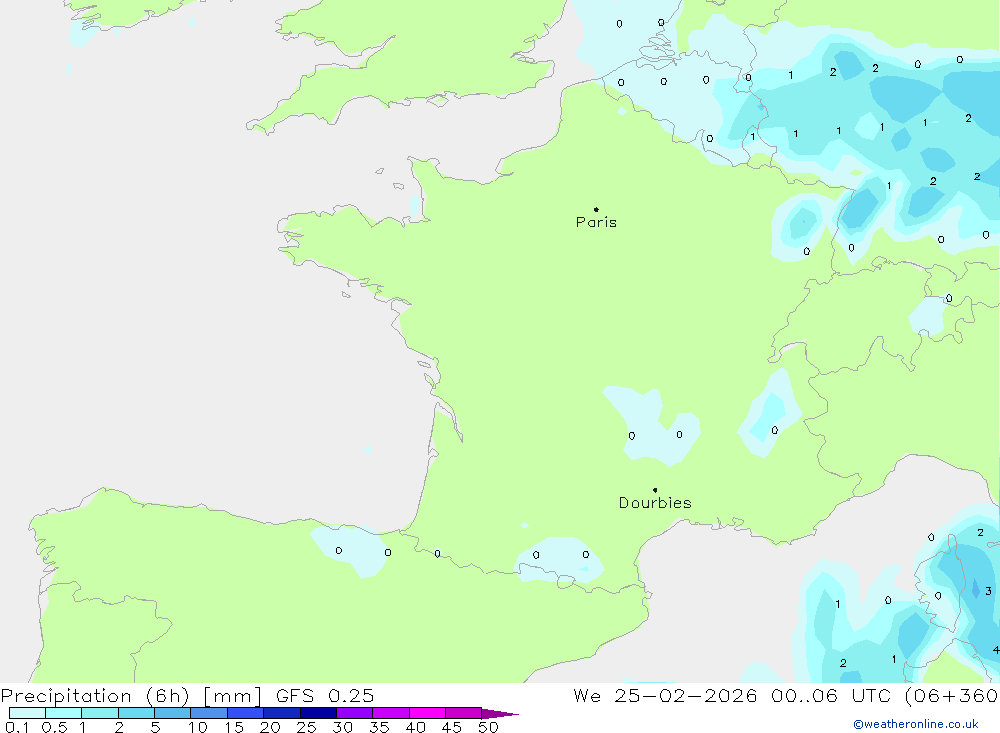Click the 0.5 legend scale value

54,727
